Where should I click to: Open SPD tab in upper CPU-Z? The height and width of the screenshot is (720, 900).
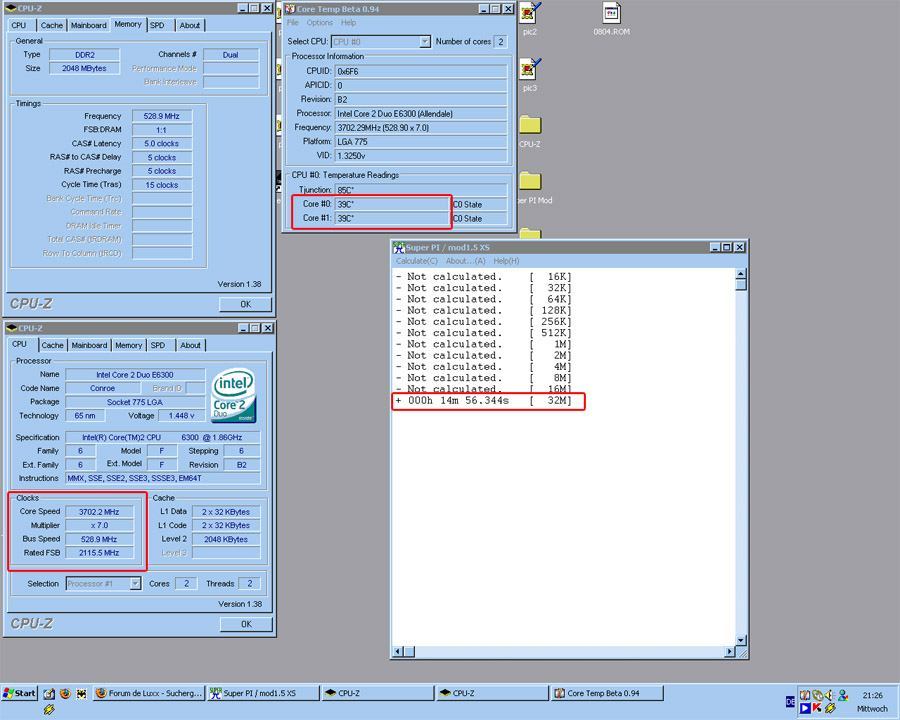157,25
